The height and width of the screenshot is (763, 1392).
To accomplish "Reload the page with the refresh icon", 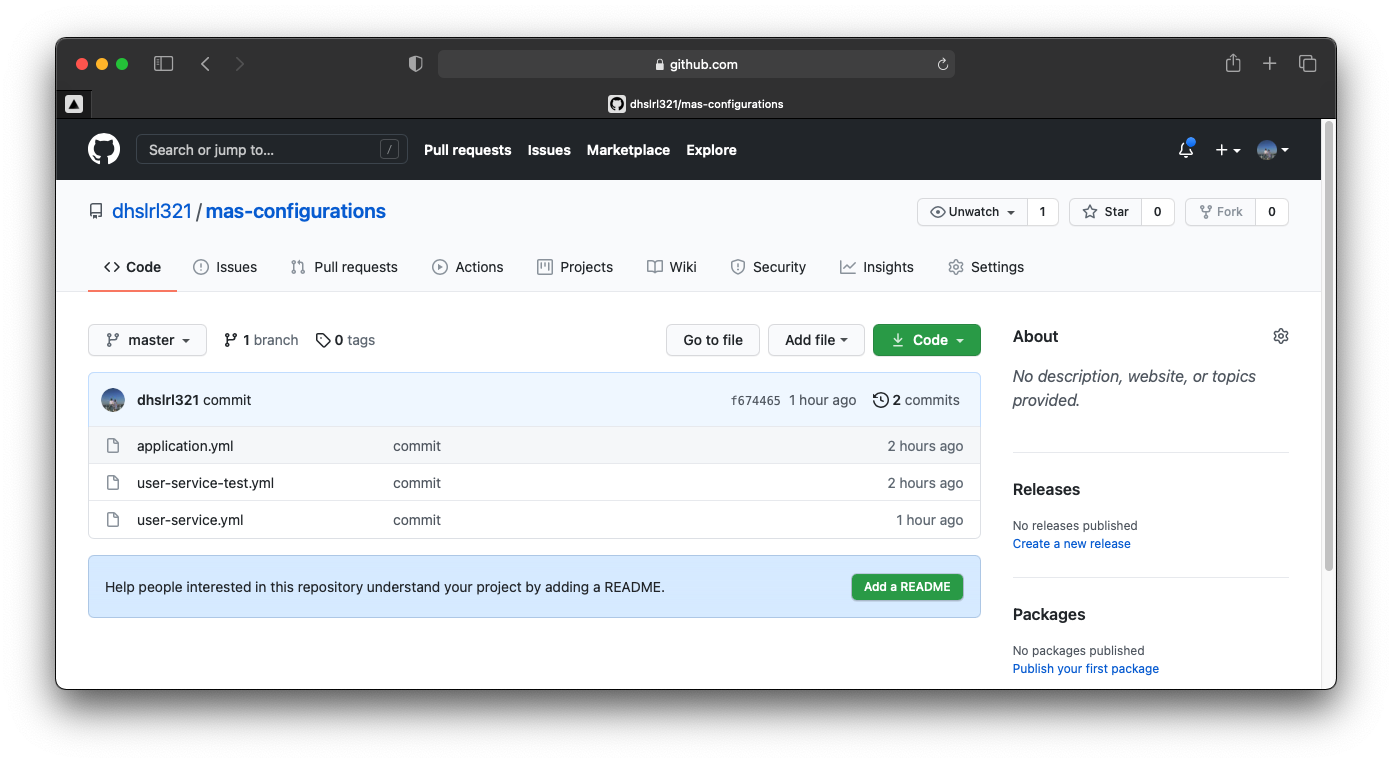I will coord(942,64).
